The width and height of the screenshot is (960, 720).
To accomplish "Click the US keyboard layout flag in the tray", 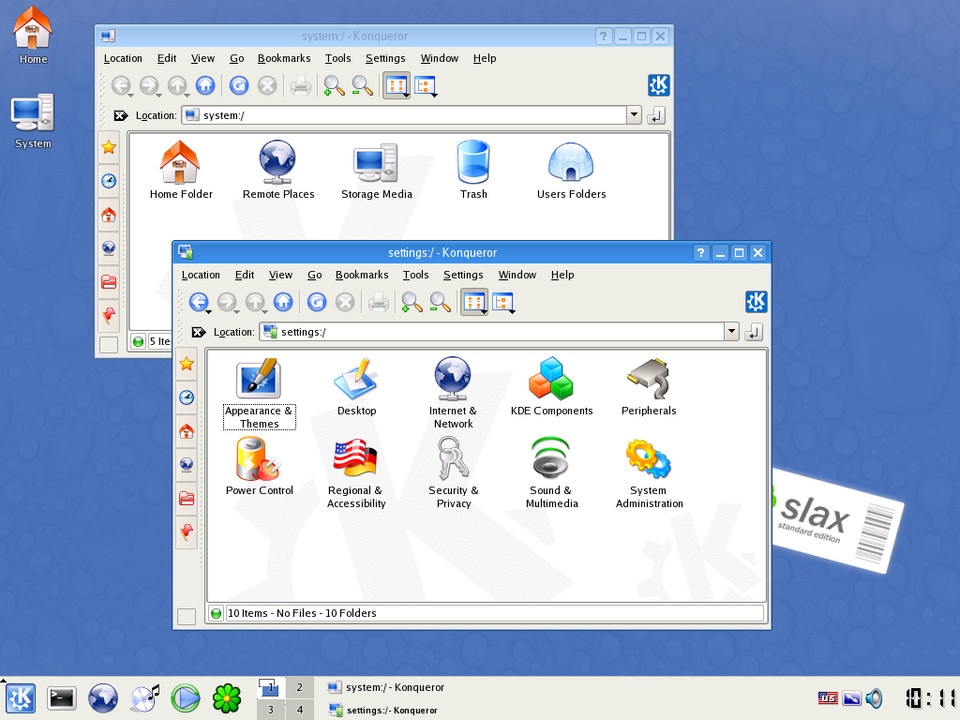I will [827, 698].
